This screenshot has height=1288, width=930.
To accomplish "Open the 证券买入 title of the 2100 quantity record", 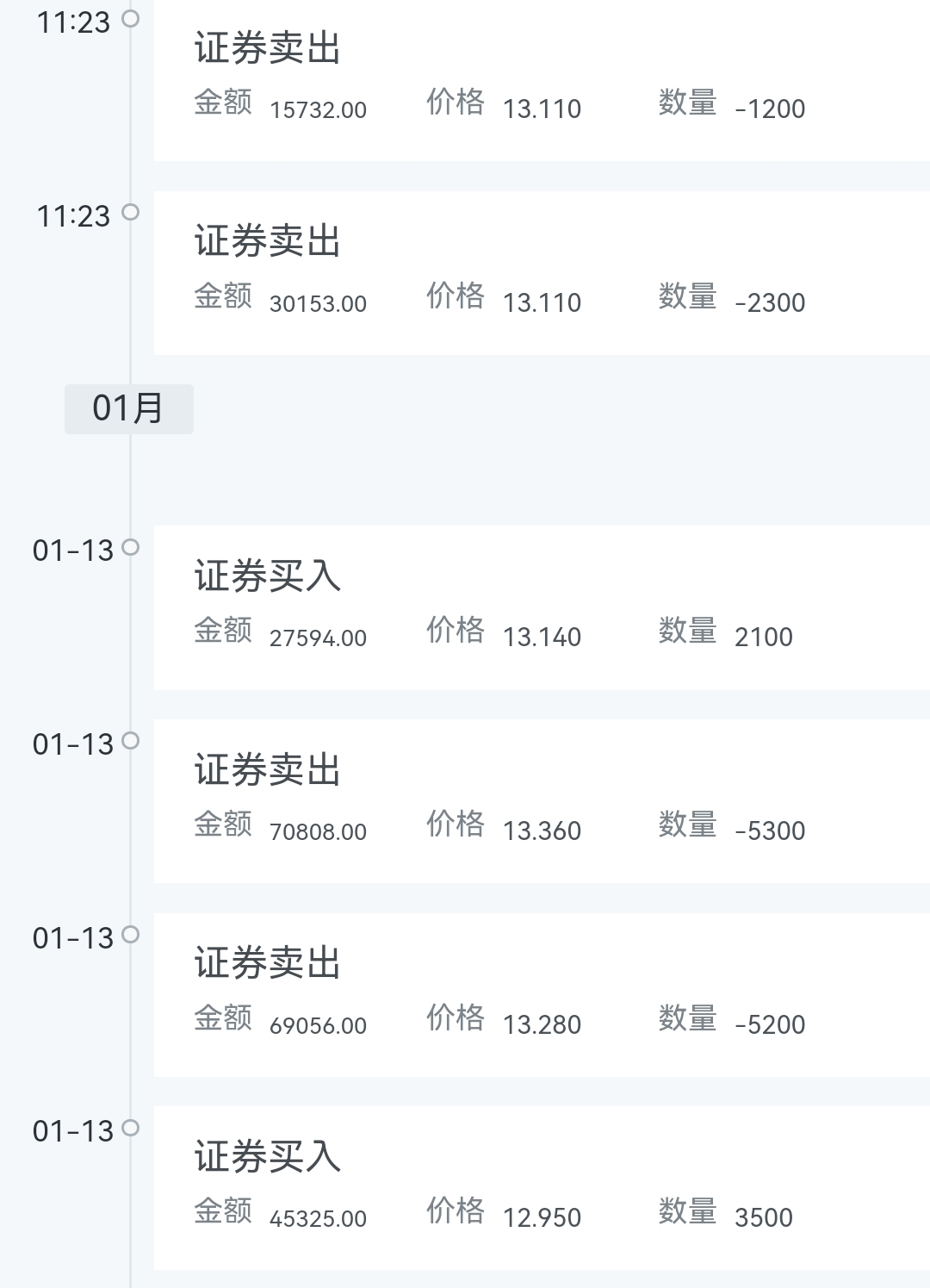I will point(268,576).
